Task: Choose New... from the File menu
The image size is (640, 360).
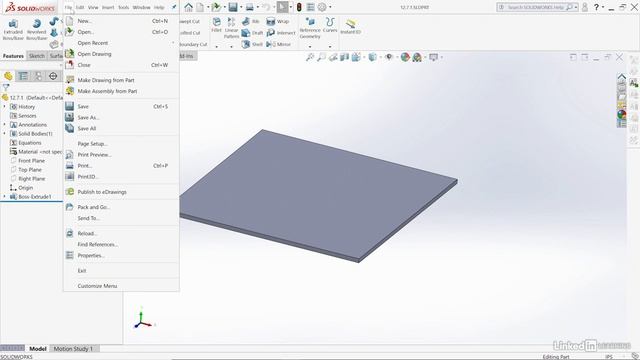Action: (121, 21)
